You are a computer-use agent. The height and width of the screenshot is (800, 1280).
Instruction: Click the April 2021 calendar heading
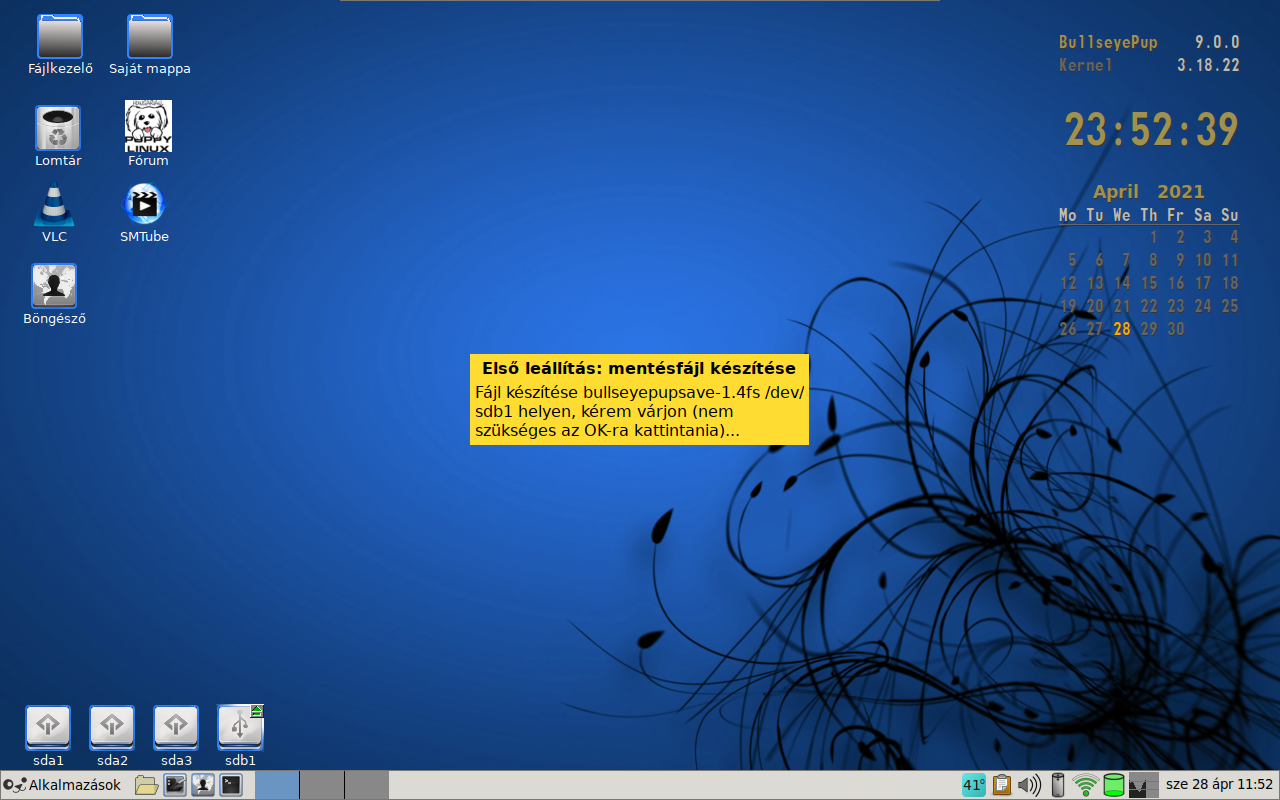click(x=1148, y=192)
